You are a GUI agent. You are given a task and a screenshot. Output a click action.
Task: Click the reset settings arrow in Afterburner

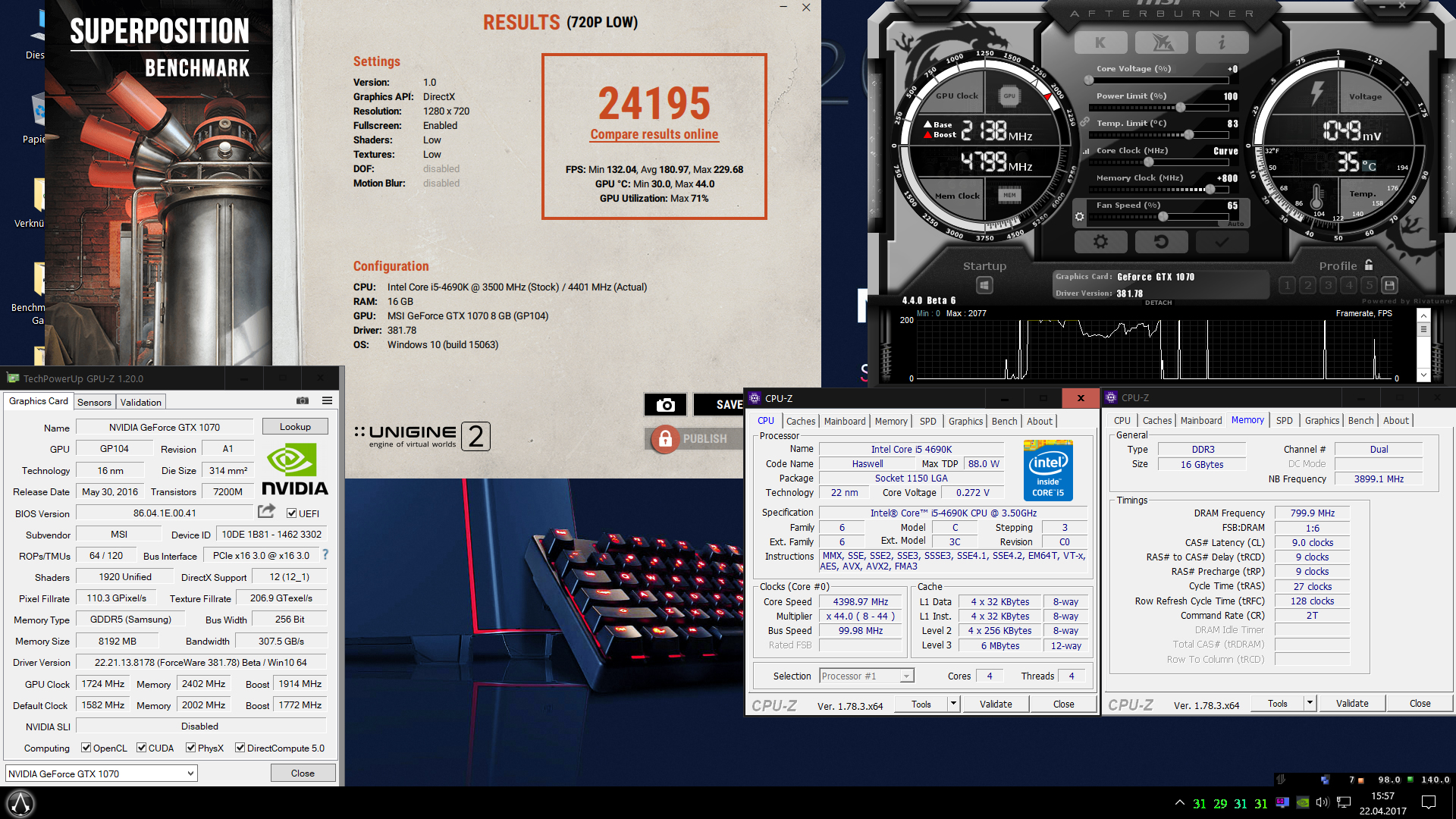(1161, 242)
